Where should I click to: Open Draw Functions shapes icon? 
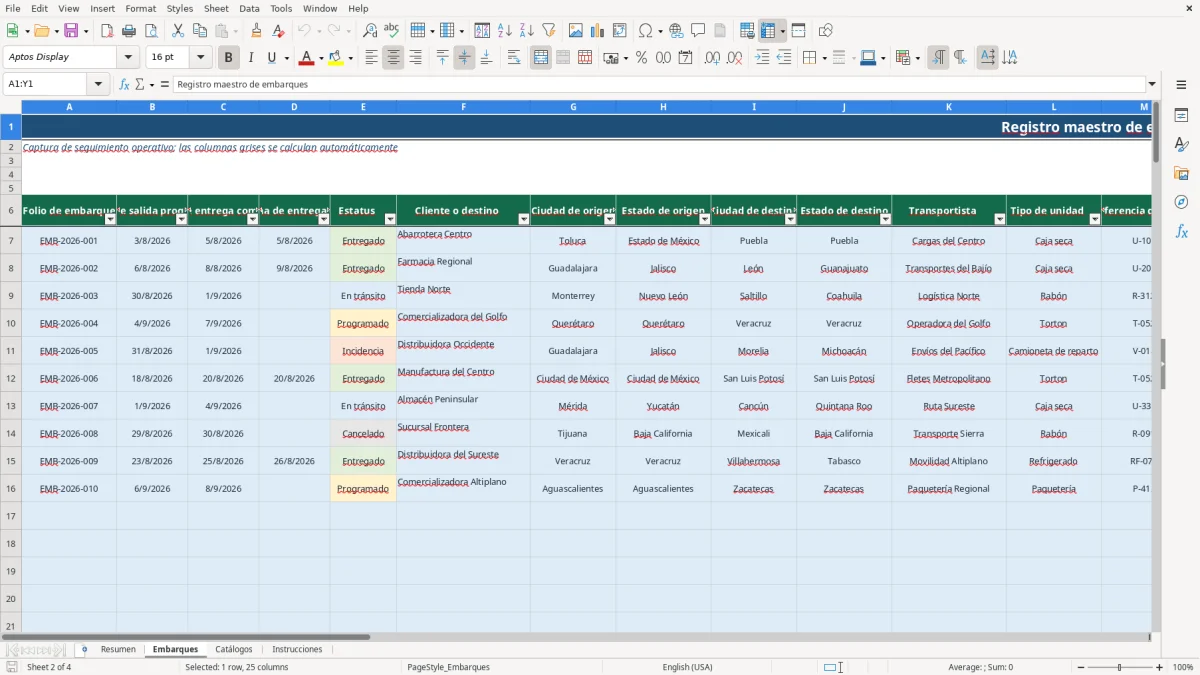tap(826, 31)
